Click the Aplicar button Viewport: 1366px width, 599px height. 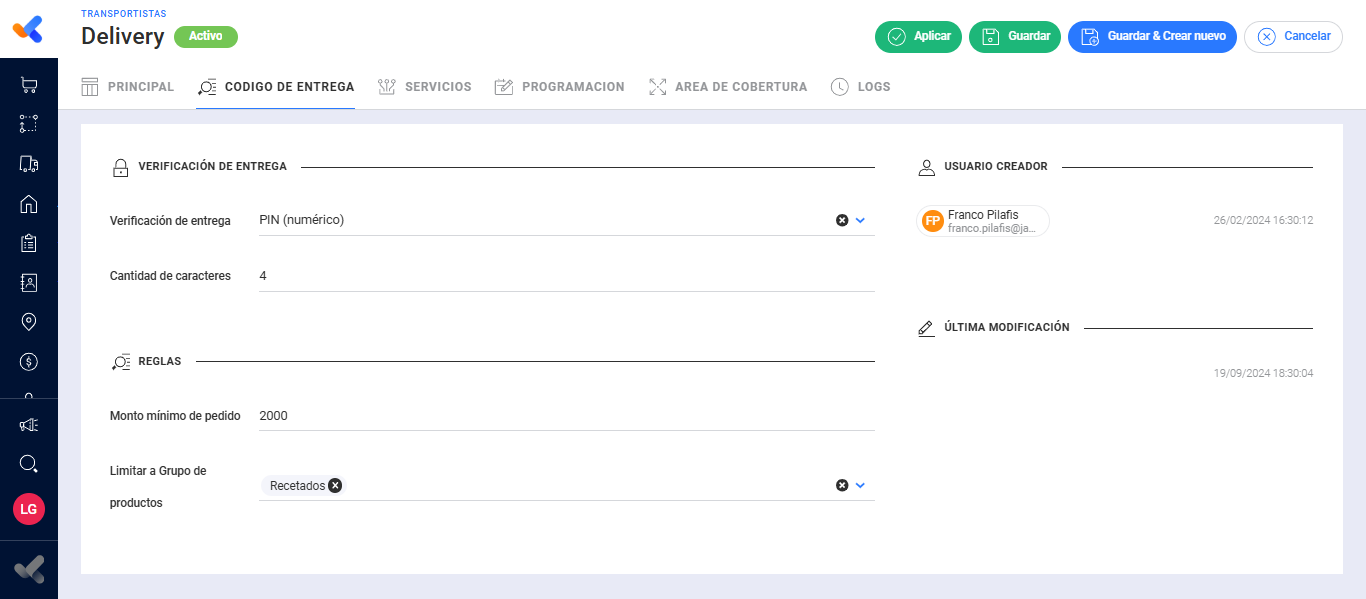tap(918, 36)
